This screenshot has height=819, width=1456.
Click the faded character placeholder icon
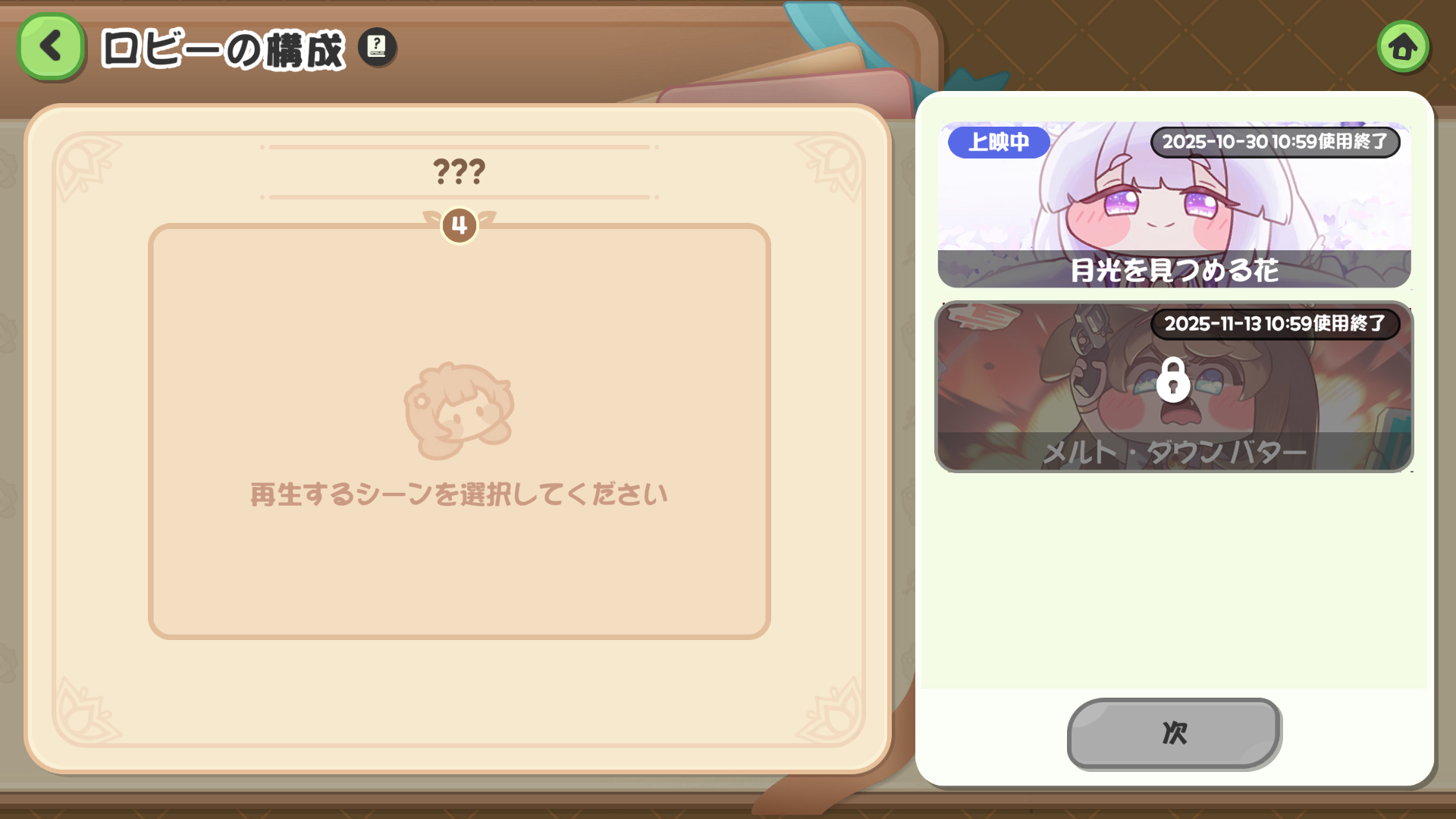click(458, 411)
